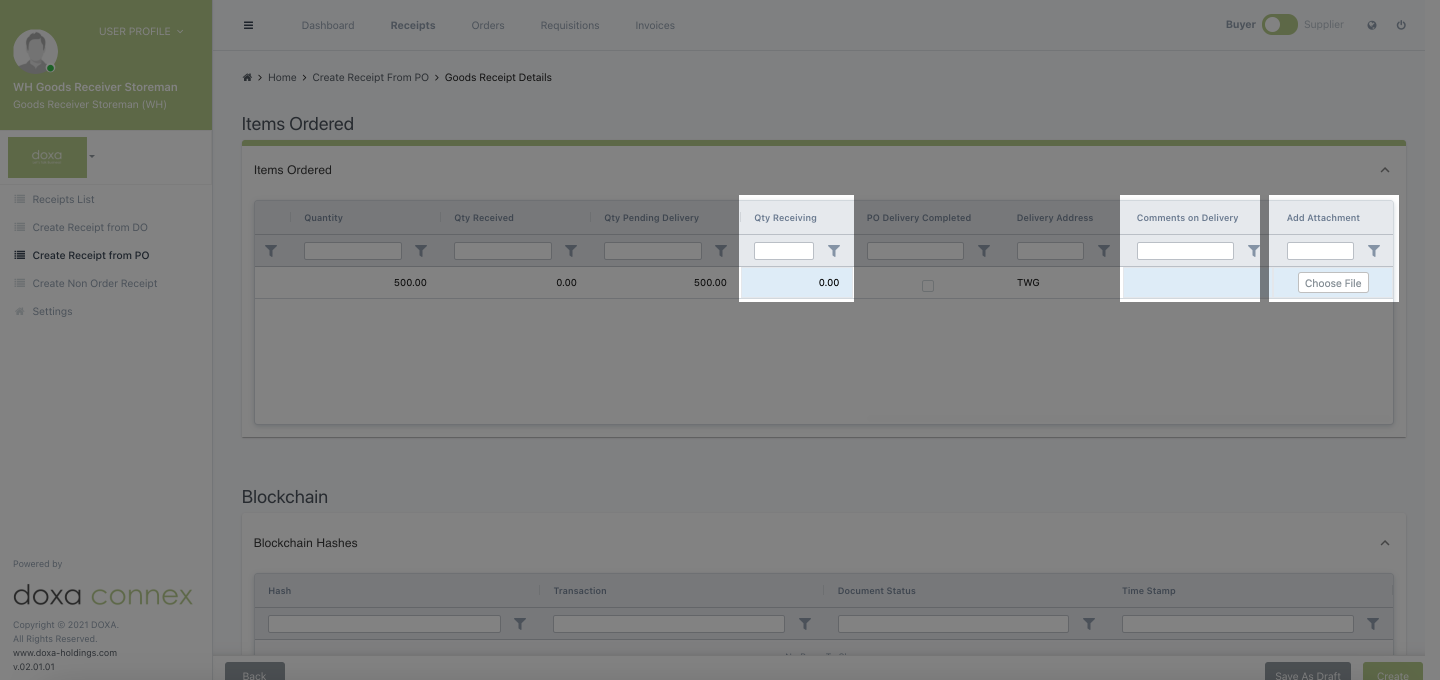1440x680 pixels.
Task: Click the Choose File button
Action: tap(1333, 283)
